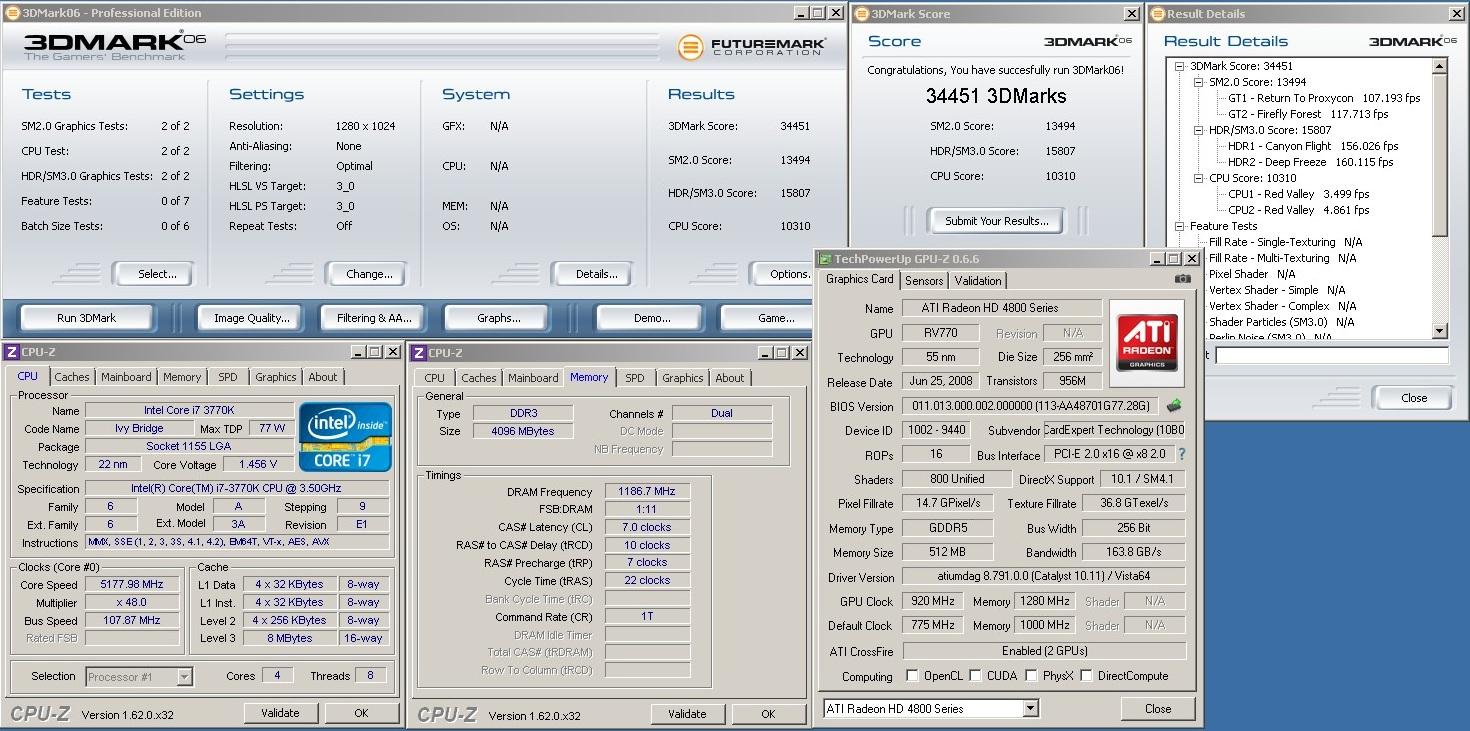Open Caches tab in CPU-Z showing Processor info
Screen dimensions: 1470x731
click(72, 377)
